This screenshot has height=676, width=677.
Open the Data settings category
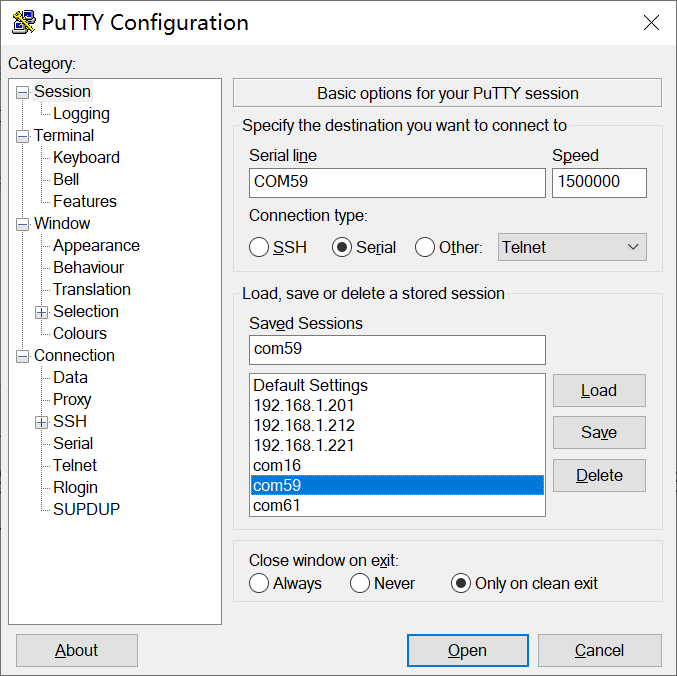[x=70, y=378]
